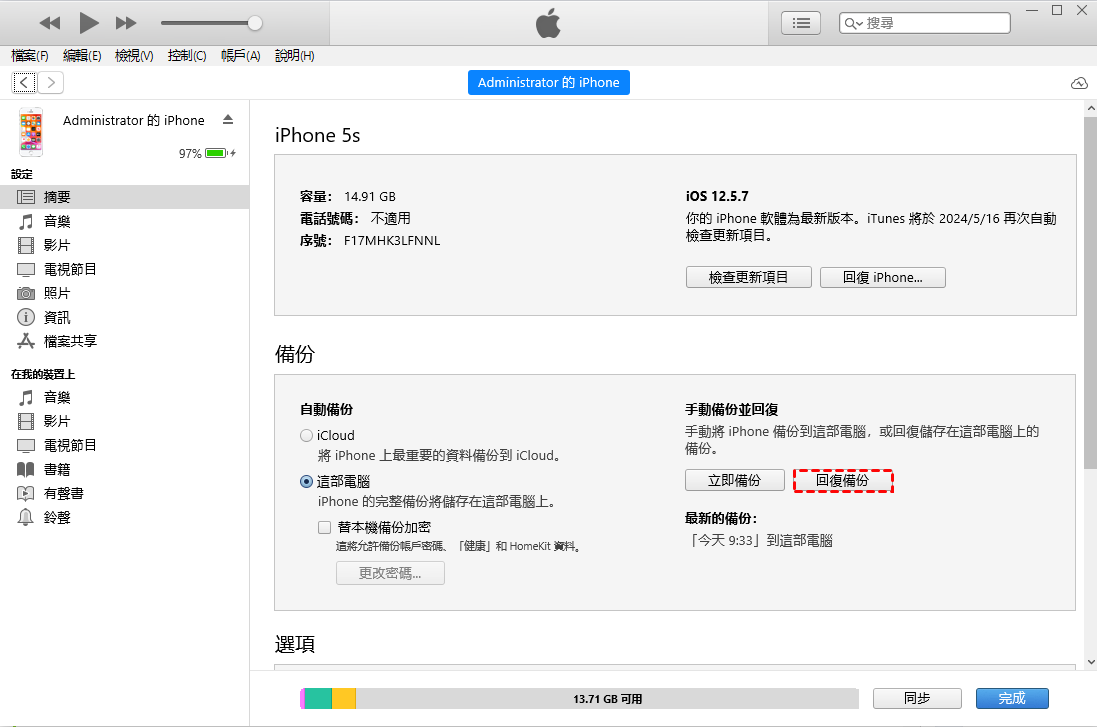This screenshot has width=1097, height=727.
Task: Click the 立即備份 Back Up Now button
Action: (734, 481)
